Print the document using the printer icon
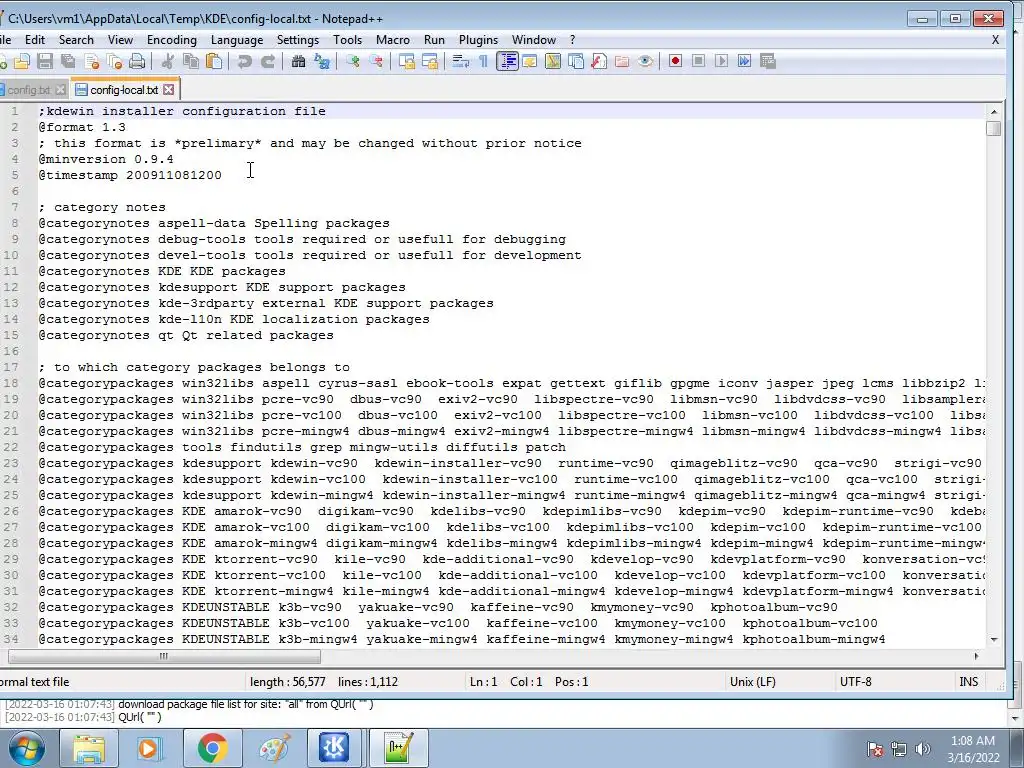This screenshot has height=768, width=1024. (x=136, y=61)
